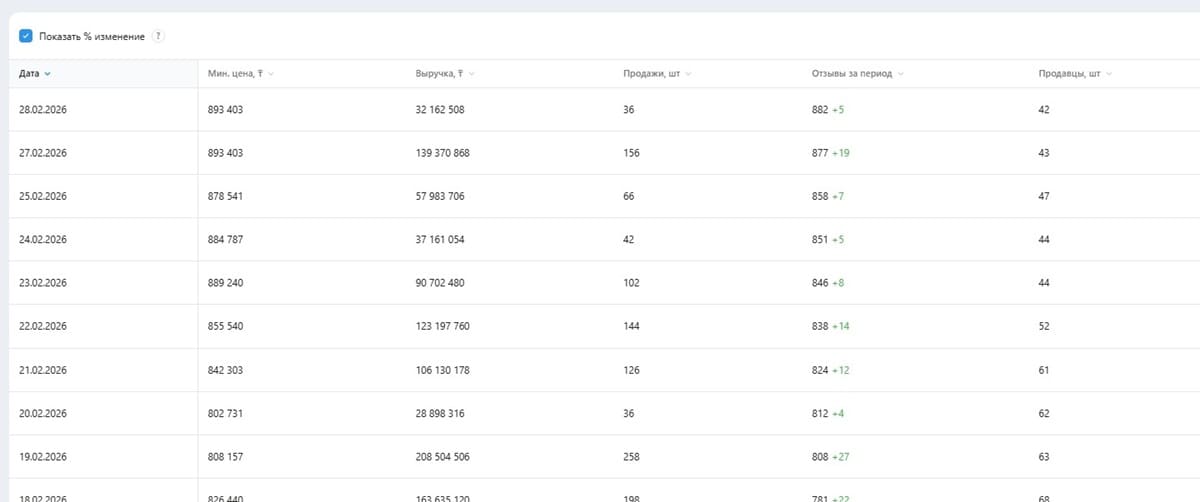
Task: Click sellers count 62
Action: (x=1044, y=414)
